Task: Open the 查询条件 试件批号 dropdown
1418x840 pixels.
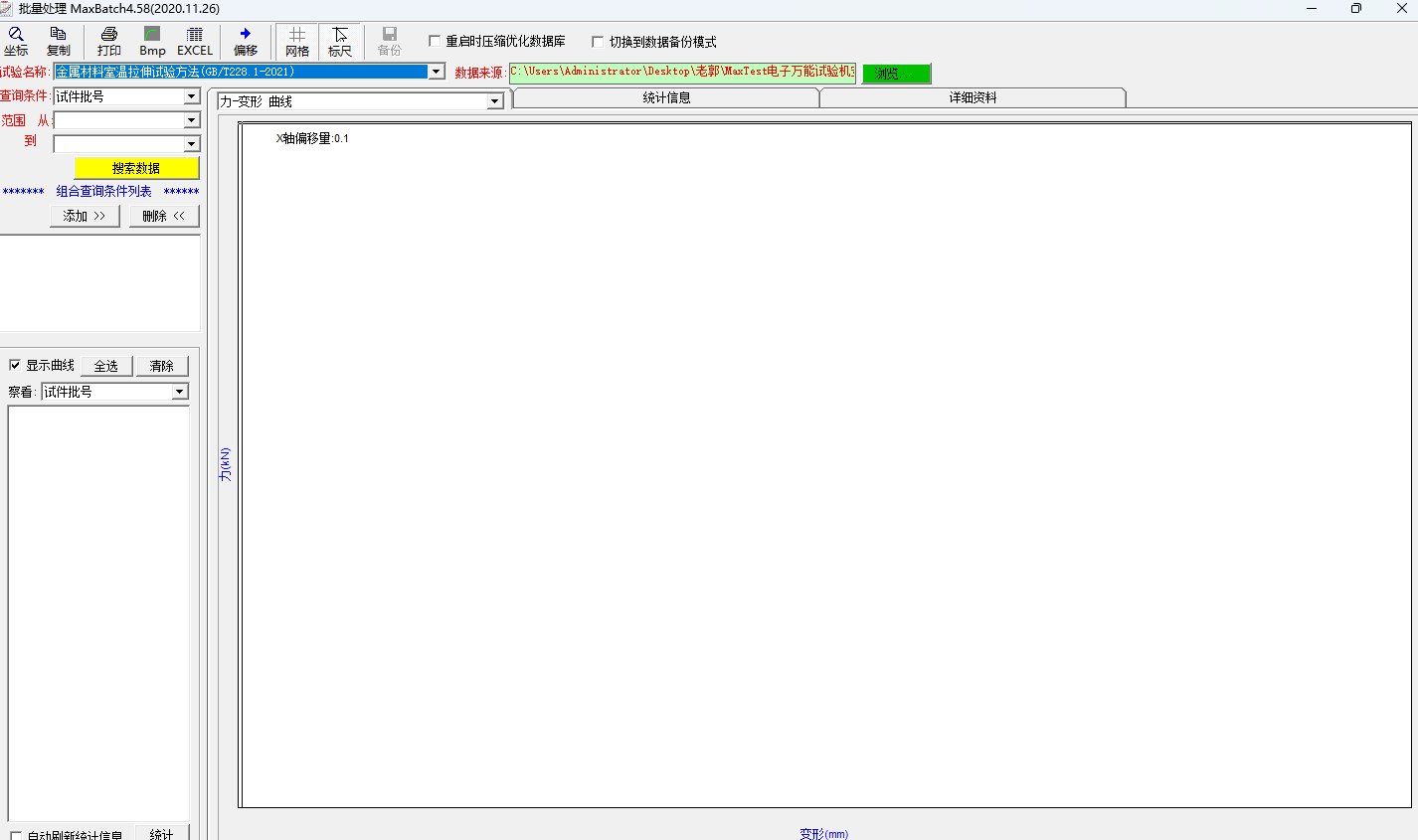Action: tap(192, 96)
